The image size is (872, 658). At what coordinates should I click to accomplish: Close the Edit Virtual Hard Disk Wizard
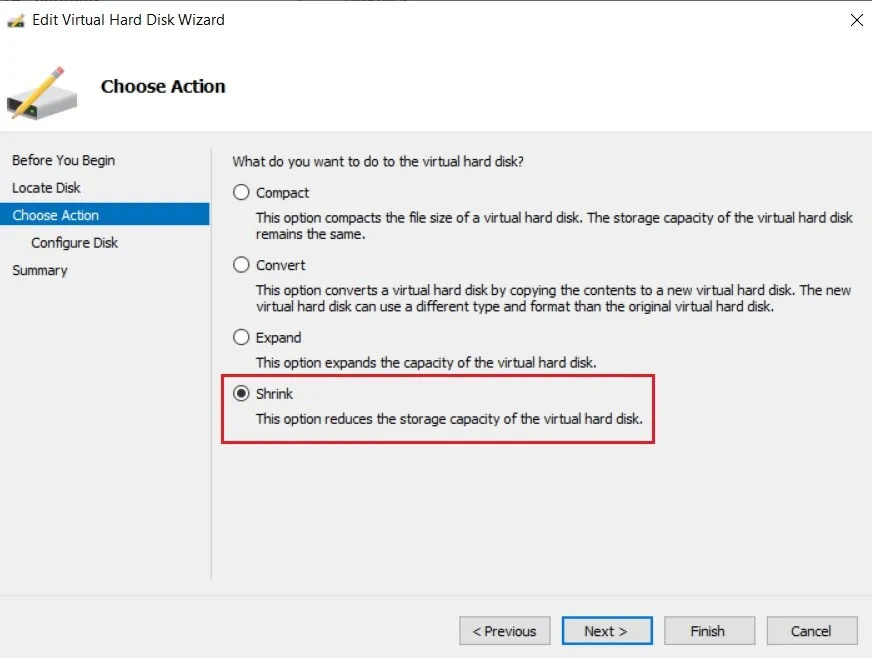pyautogui.click(x=856, y=20)
